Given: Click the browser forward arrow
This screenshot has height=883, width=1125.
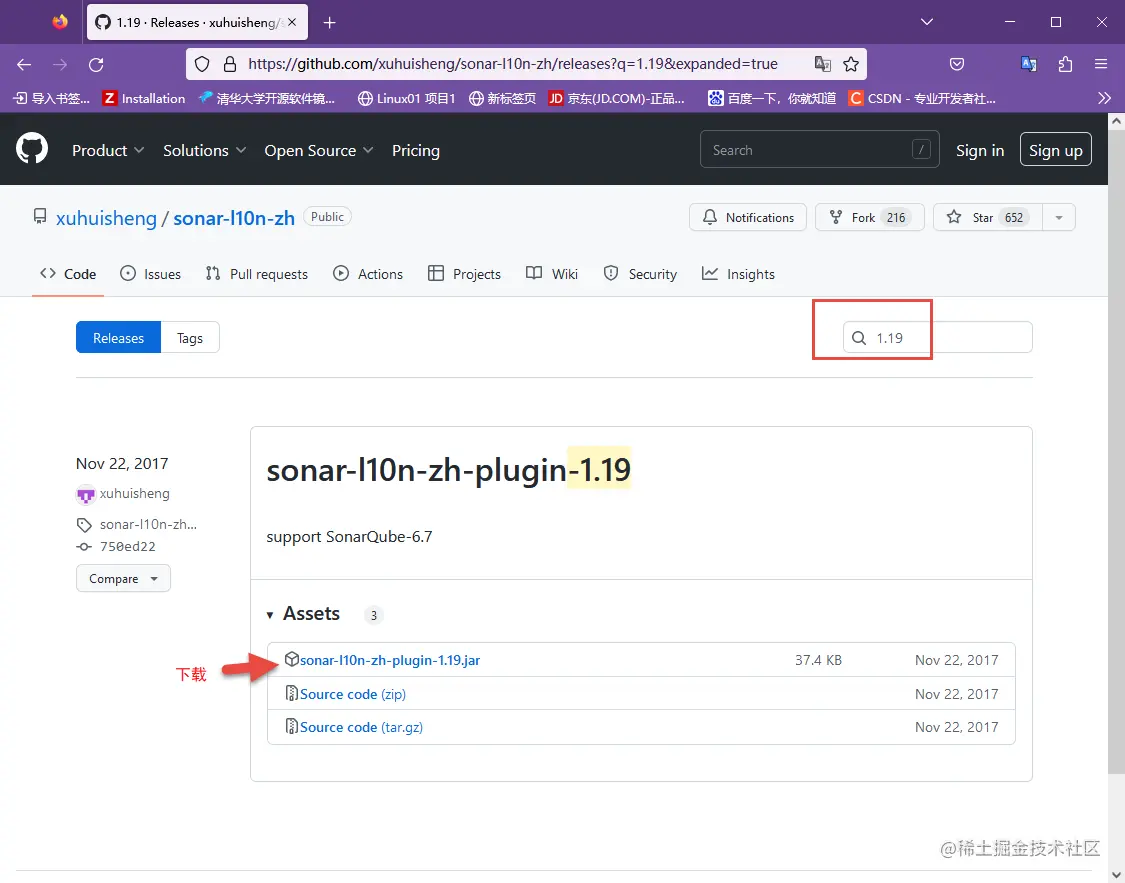Looking at the screenshot, I should point(60,65).
